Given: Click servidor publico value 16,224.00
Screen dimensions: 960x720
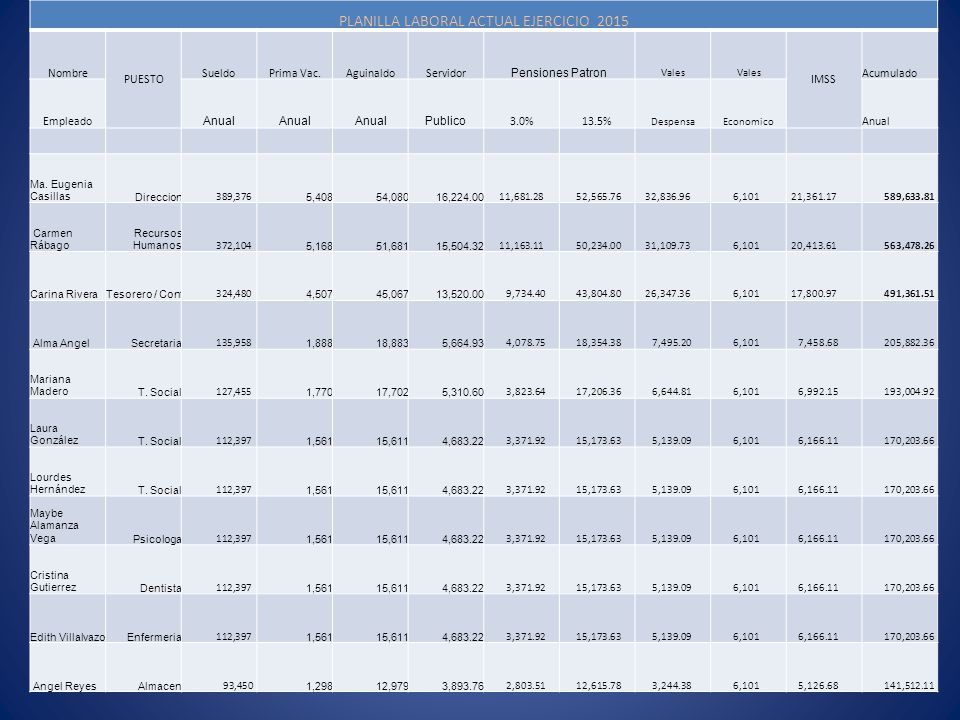Looking at the screenshot, I should pos(460,197).
